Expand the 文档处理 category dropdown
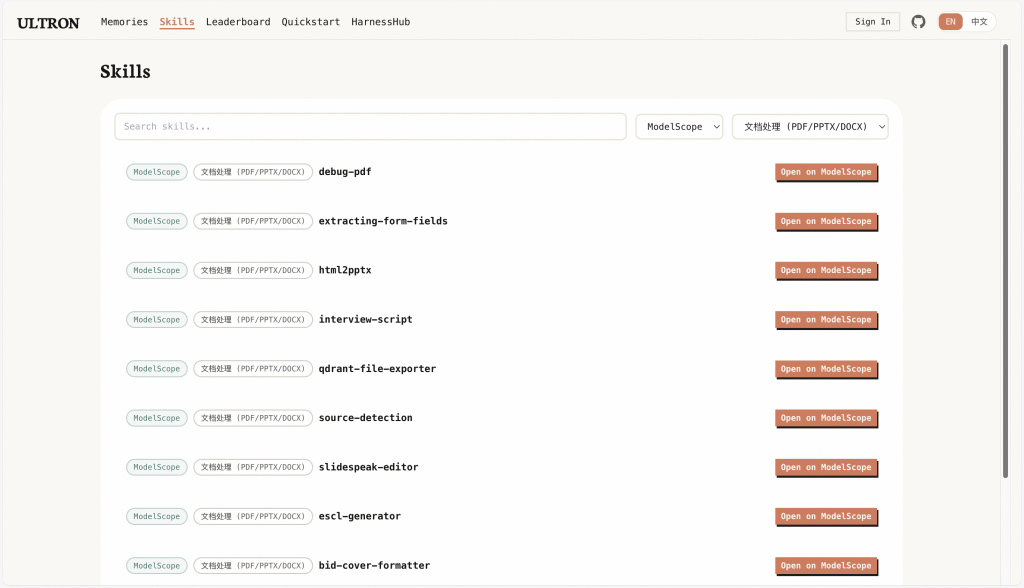 click(810, 127)
